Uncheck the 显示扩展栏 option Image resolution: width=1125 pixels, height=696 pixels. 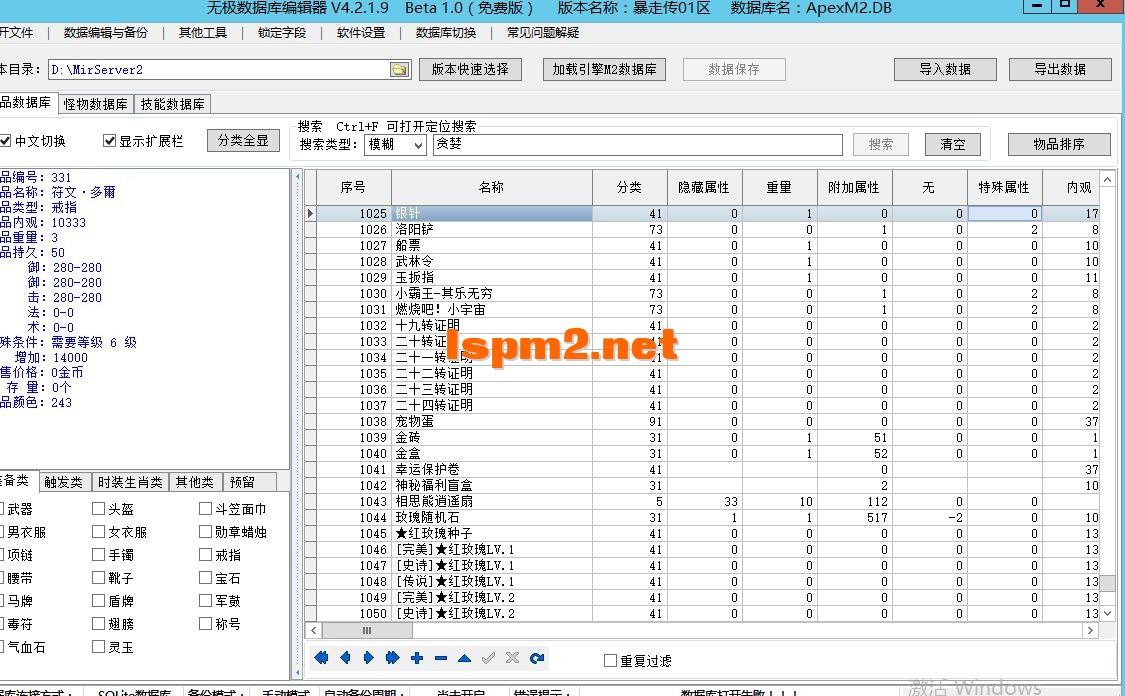108,141
